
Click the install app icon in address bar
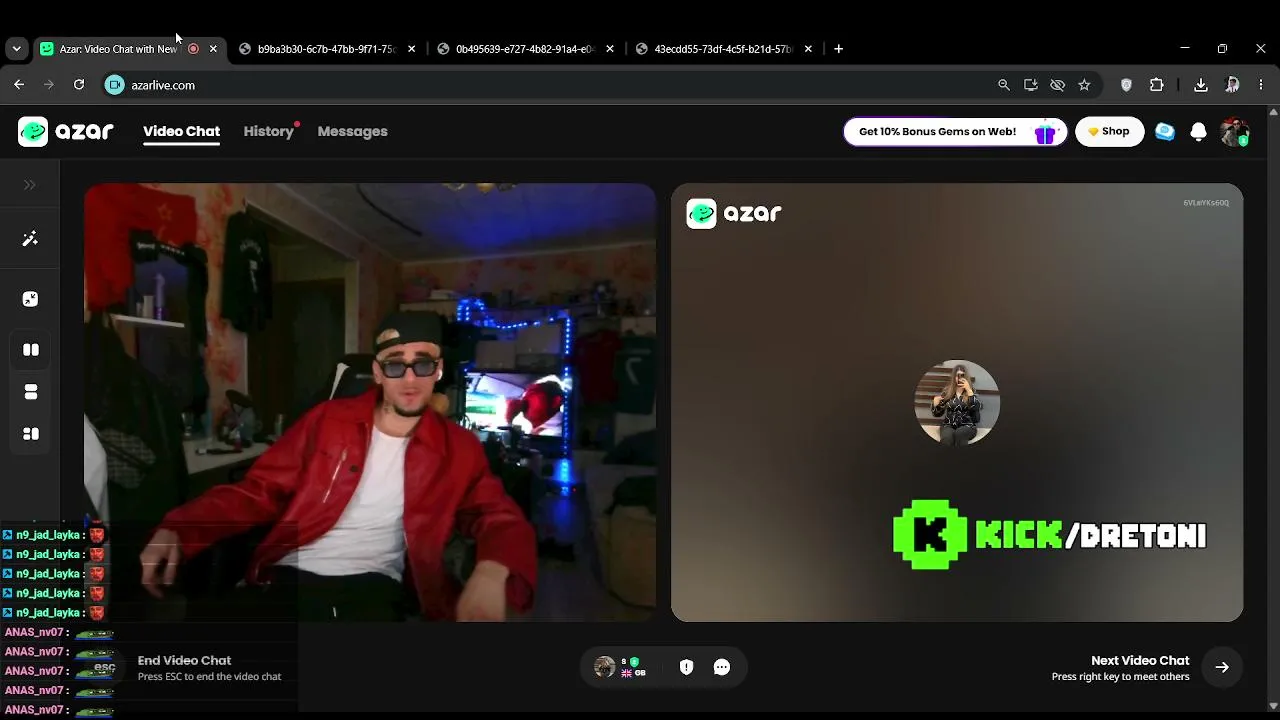tap(1031, 85)
